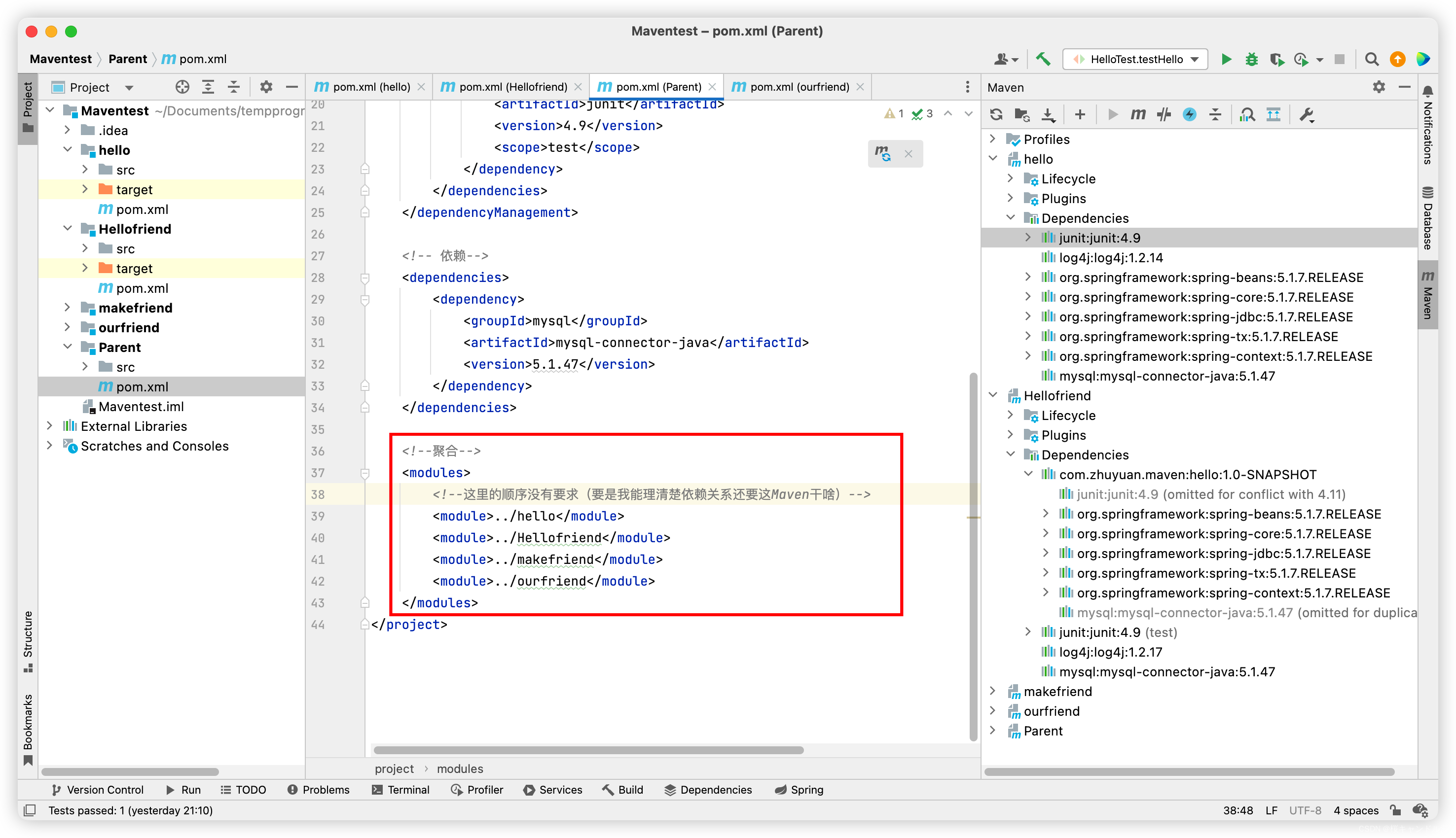Screen dimensions: 1456x838
Task: Open Maven settings wrench icon
Action: [x=1307, y=114]
